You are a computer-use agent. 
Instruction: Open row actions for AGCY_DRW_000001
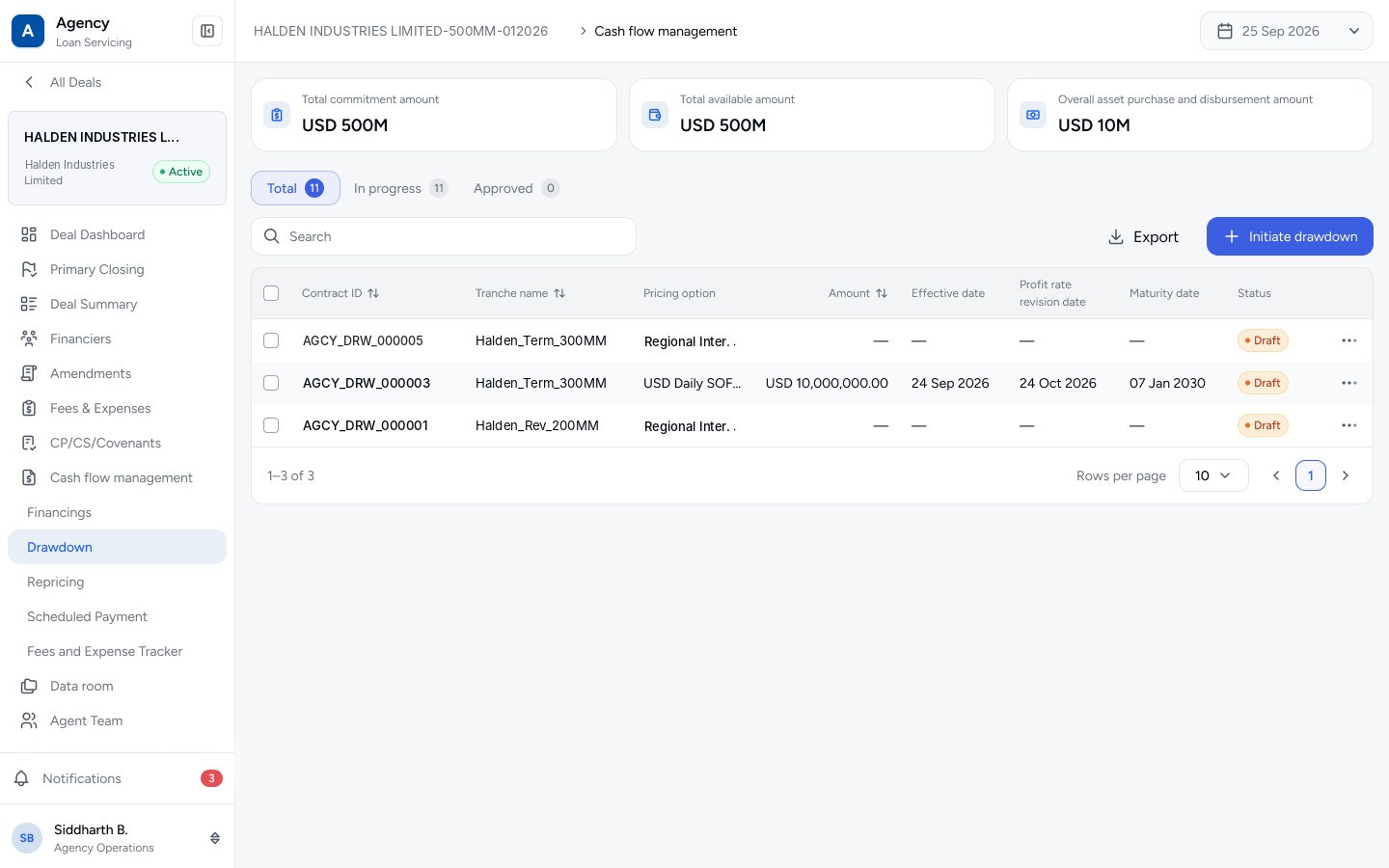click(x=1349, y=425)
